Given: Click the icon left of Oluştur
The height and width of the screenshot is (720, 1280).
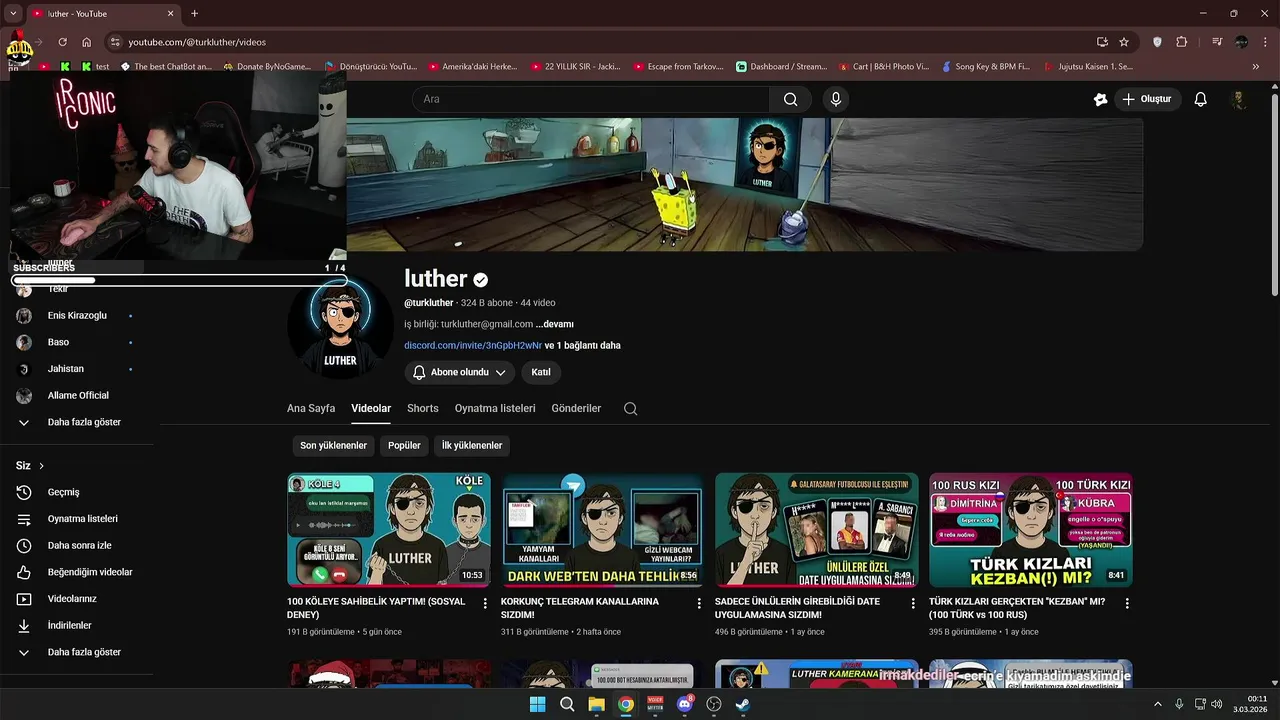Looking at the screenshot, I should tap(1100, 99).
